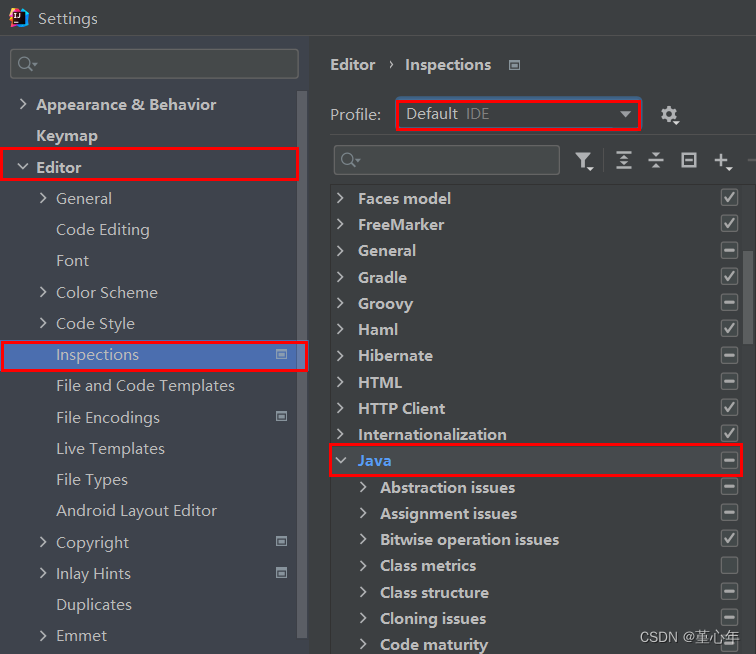This screenshot has width=756, height=654.
Task: Reset to empty inspections icon
Action: tap(688, 160)
